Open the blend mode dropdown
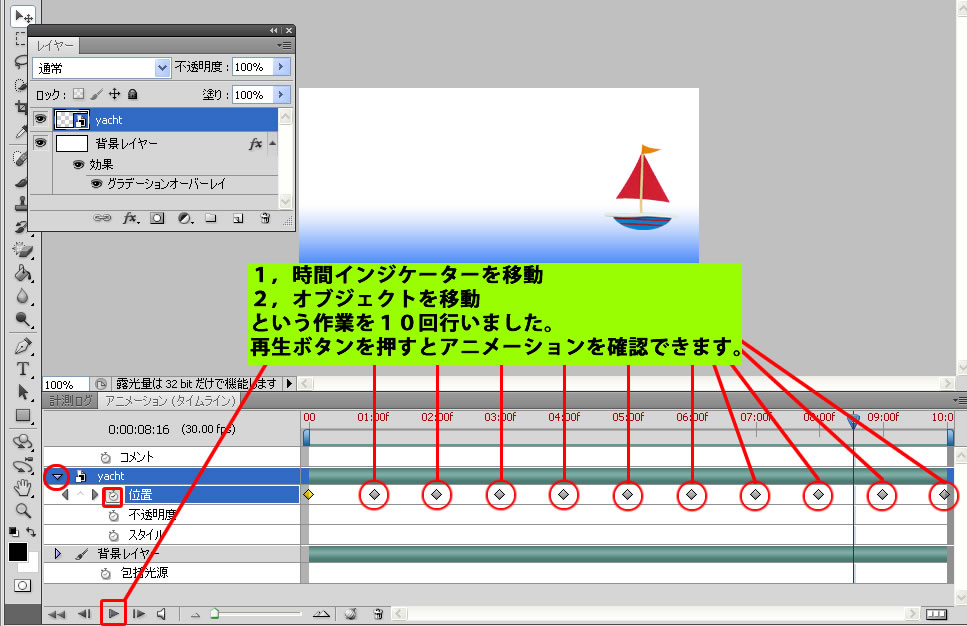Viewport: 967px width, 626px height. (x=162, y=68)
